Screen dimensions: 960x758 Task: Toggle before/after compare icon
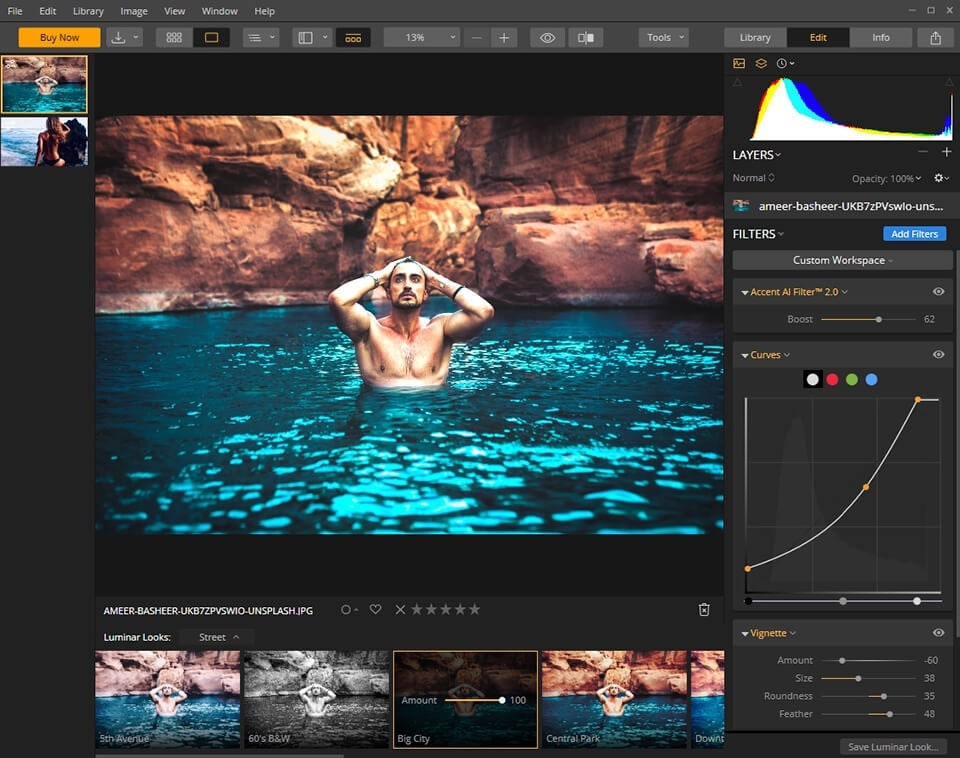pos(585,38)
